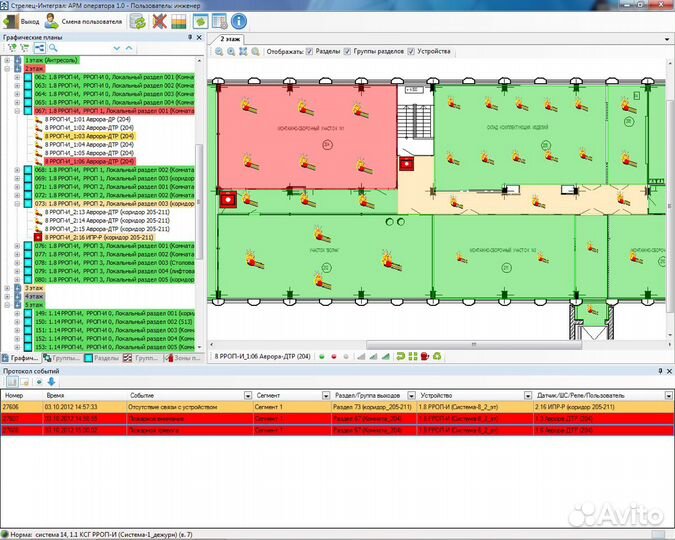Click the magnifier search icon in plans panel
Viewport: 675px width, 540px height.
coord(53,47)
